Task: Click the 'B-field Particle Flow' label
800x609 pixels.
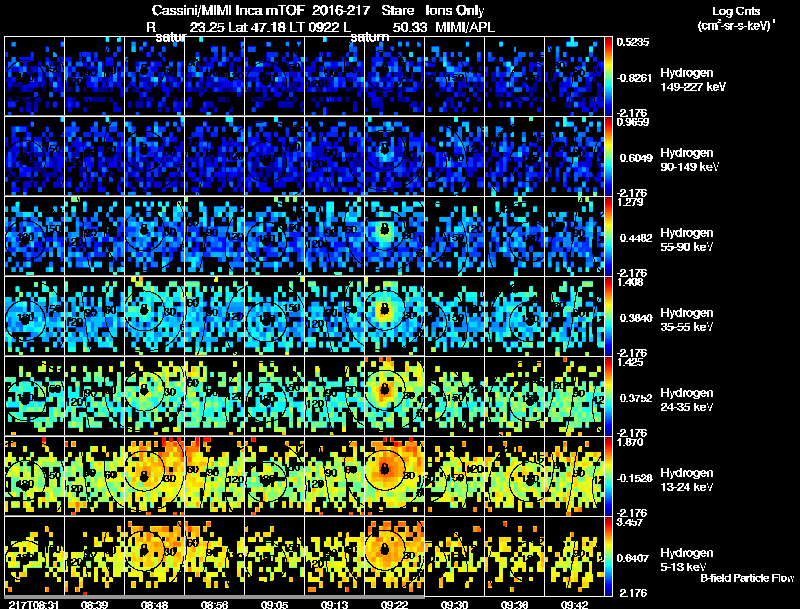Action: [x=747, y=578]
